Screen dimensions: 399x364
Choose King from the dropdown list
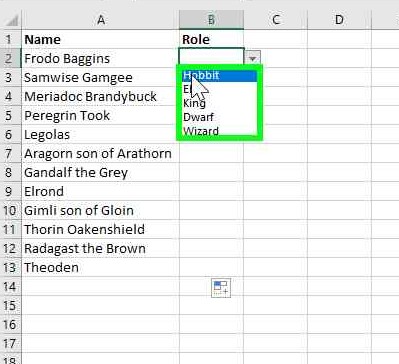220,103
